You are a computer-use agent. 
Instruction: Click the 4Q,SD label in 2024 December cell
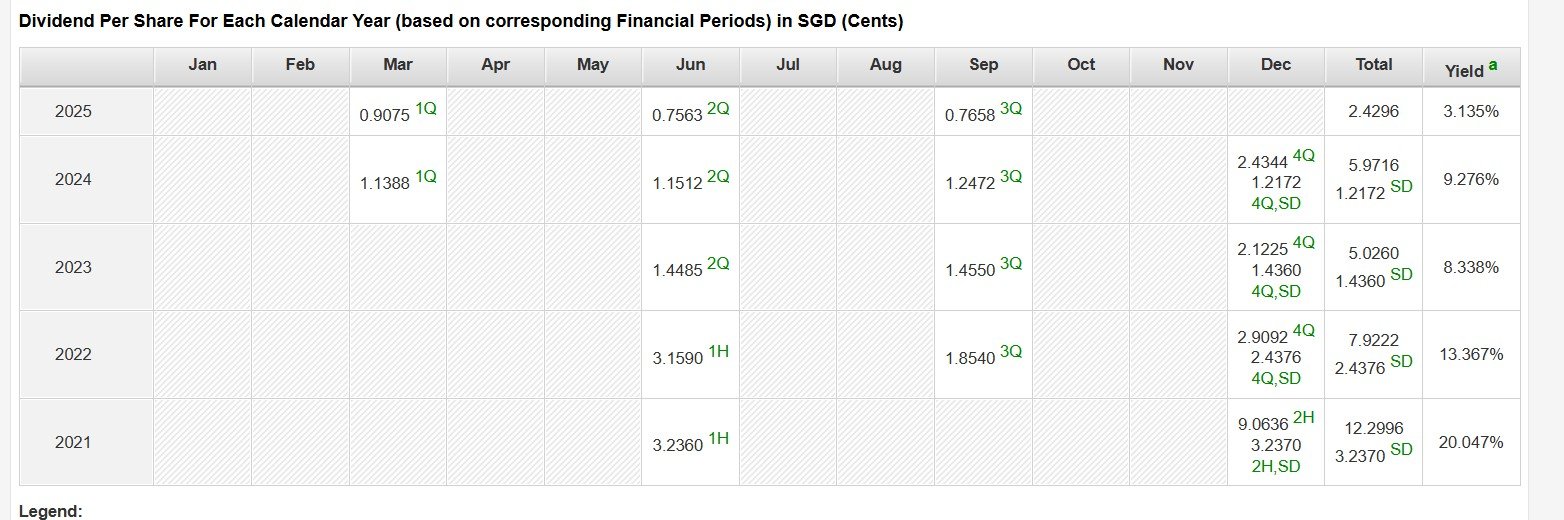tap(1276, 203)
